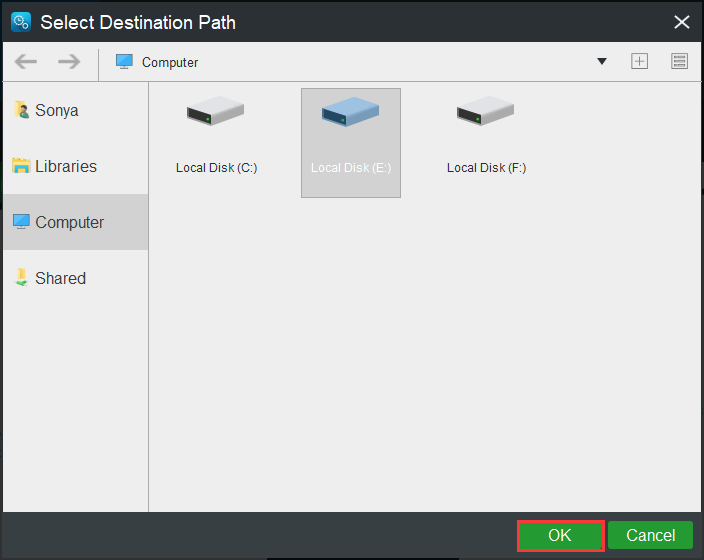
Task: Click the Local Disk (F:) label
Action: [486, 168]
